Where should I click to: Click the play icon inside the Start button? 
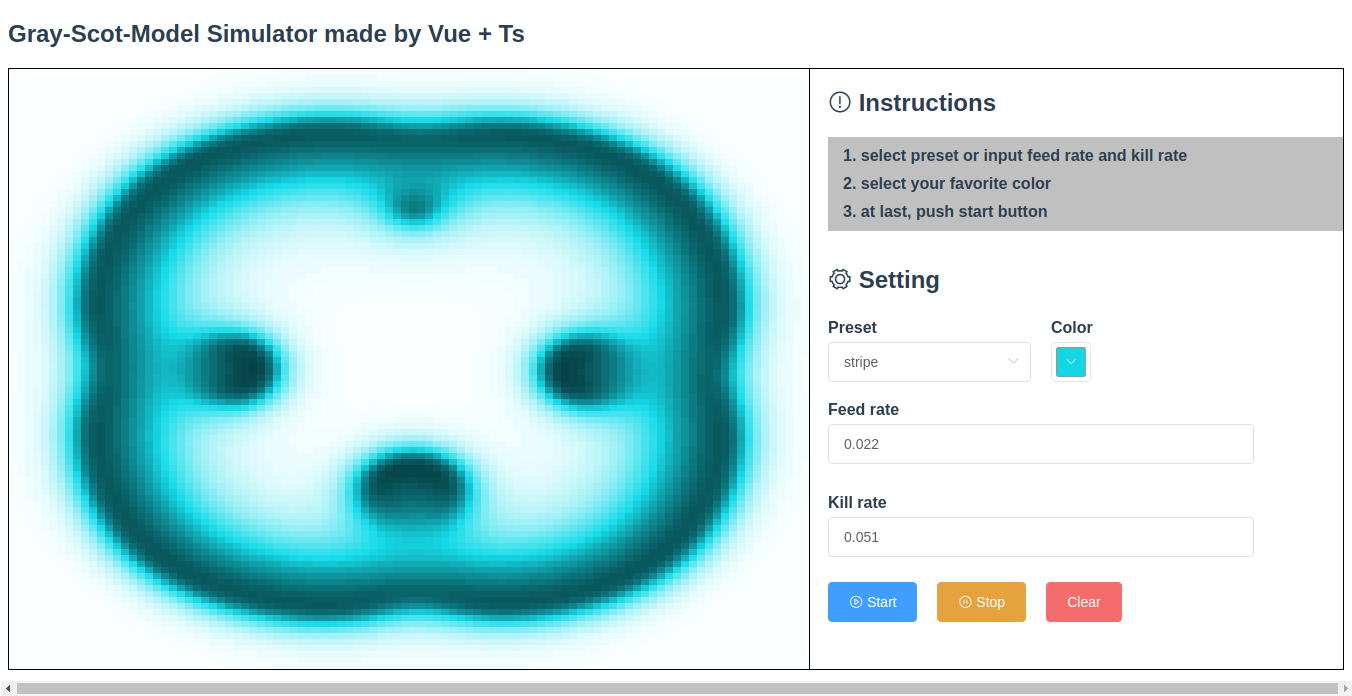click(856, 601)
